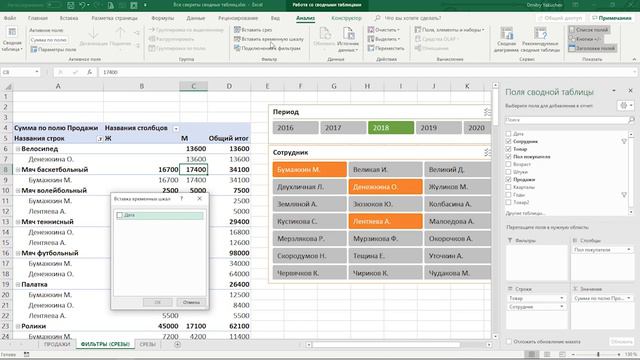Screen dimensions: 640x360
Task: Click the search magnifier in the fields pane
Action: tap(631, 120)
